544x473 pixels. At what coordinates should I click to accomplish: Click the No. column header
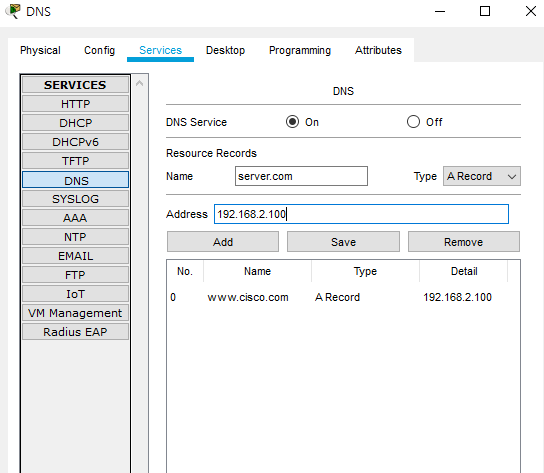coord(185,271)
